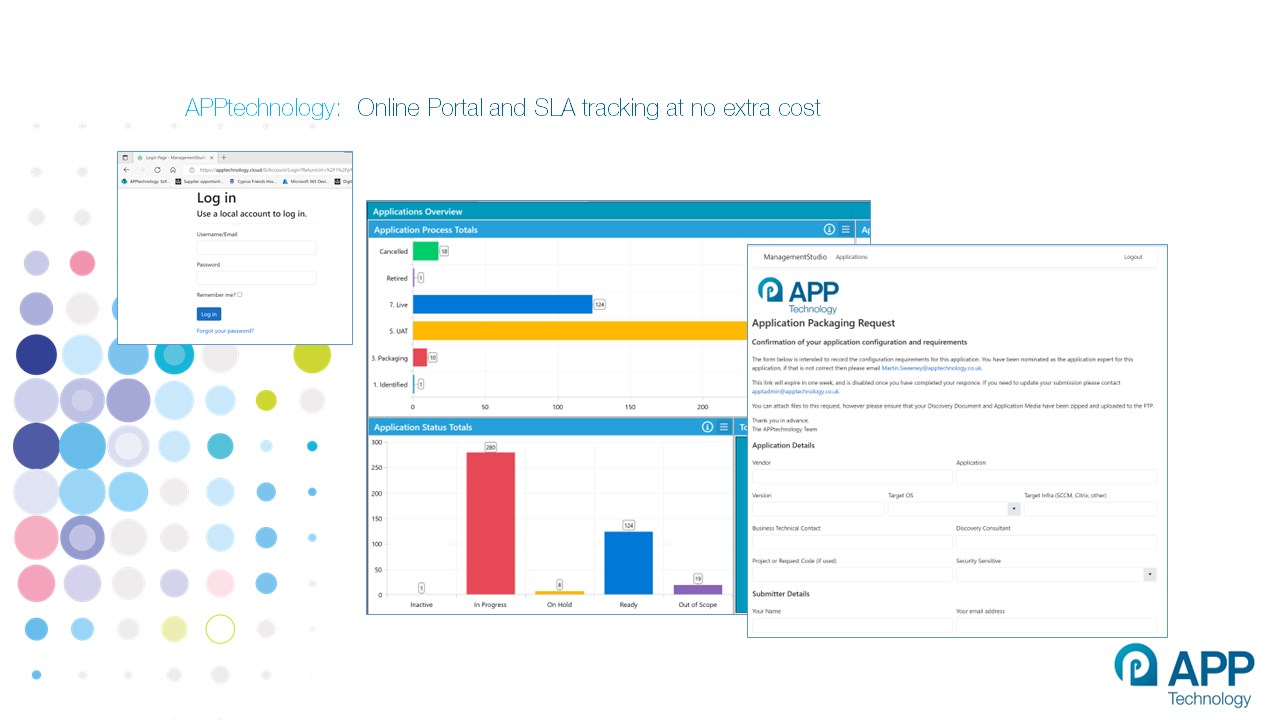
Task: Tick the Remember me checkbox
Action: point(240,295)
